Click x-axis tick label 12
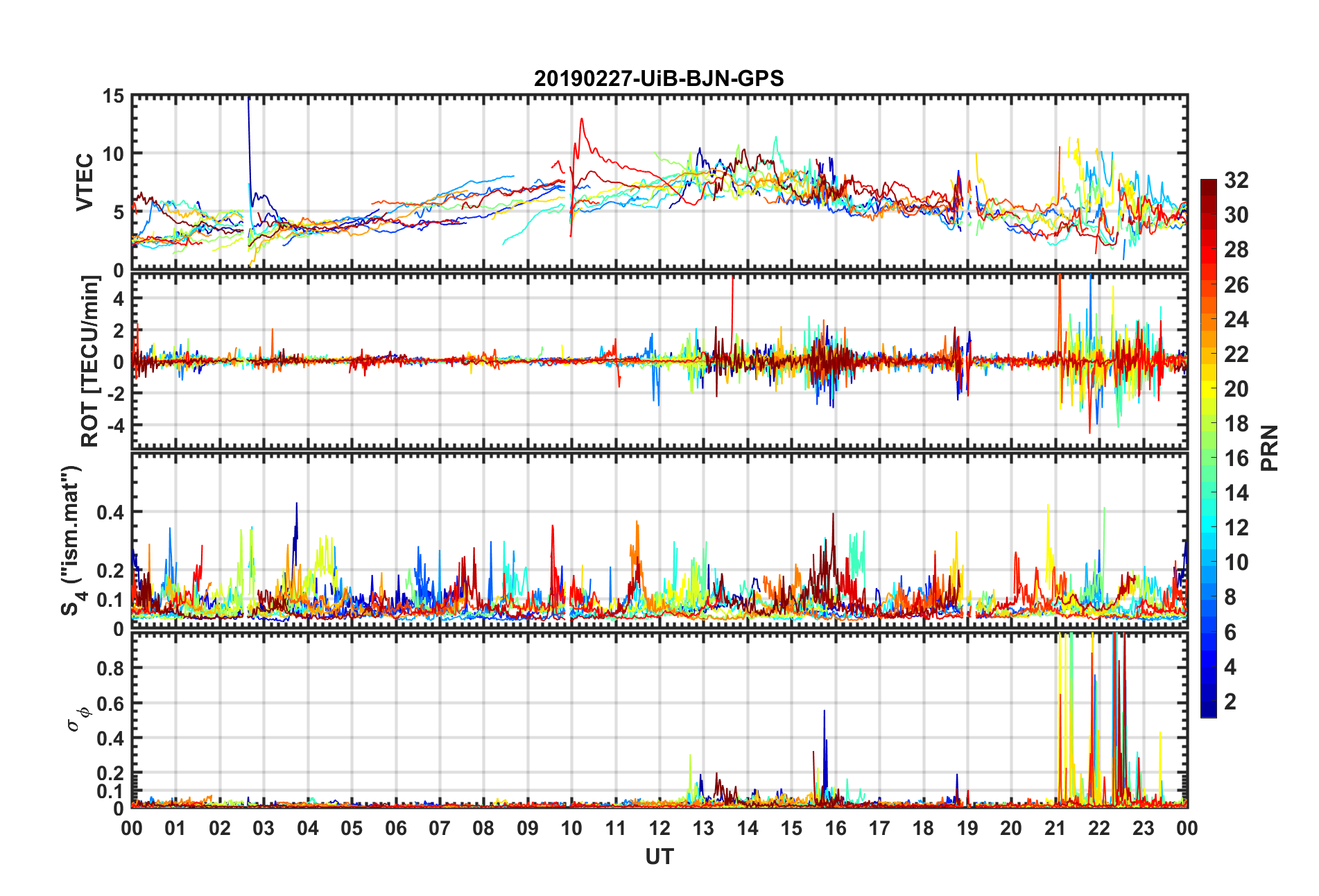The height and width of the screenshot is (896, 1319). [659, 828]
